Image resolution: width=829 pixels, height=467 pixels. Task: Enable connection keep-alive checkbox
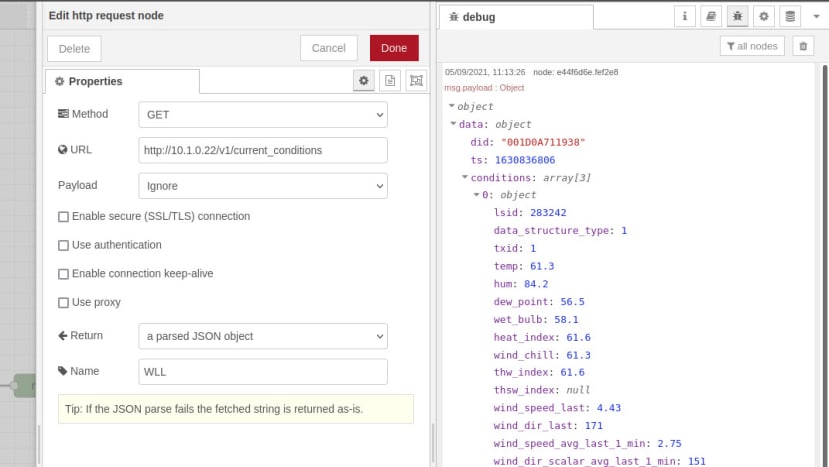pos(63,274)
